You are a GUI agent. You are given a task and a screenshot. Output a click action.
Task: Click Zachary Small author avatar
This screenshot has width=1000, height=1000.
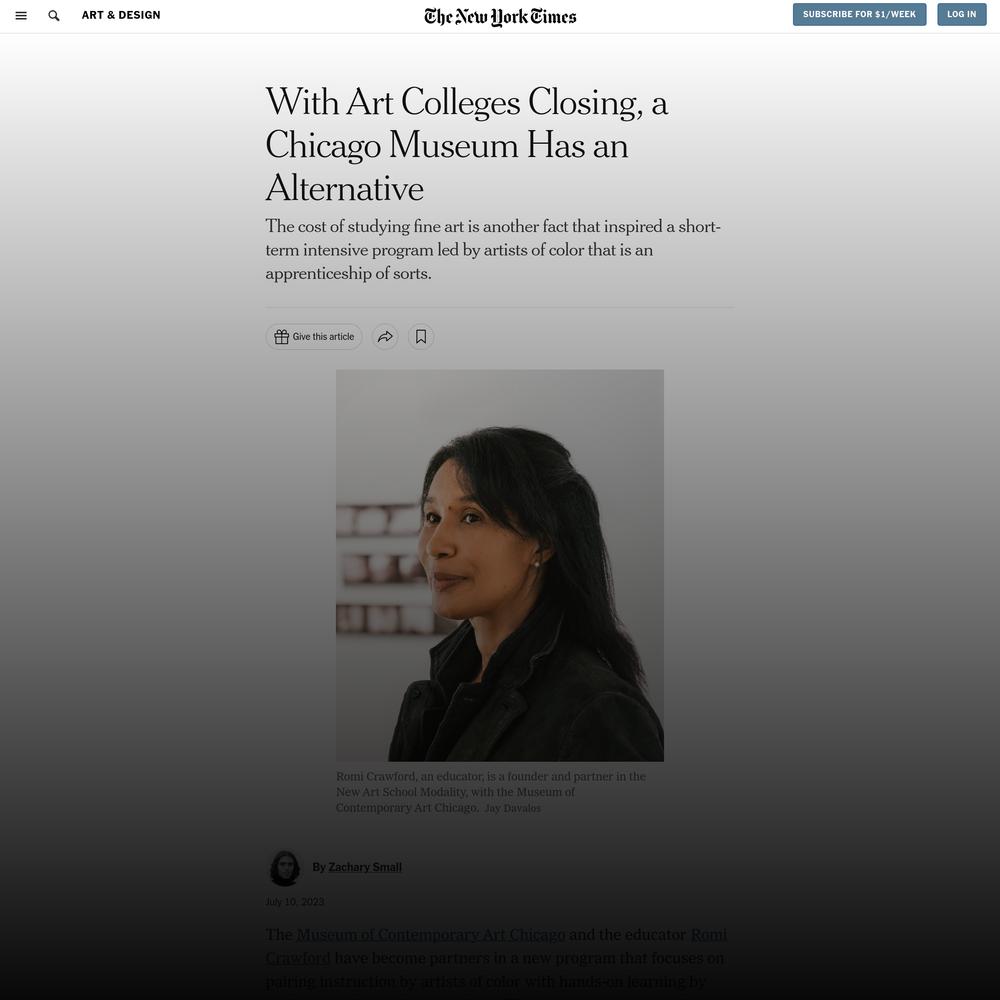[x=284, y=868]
